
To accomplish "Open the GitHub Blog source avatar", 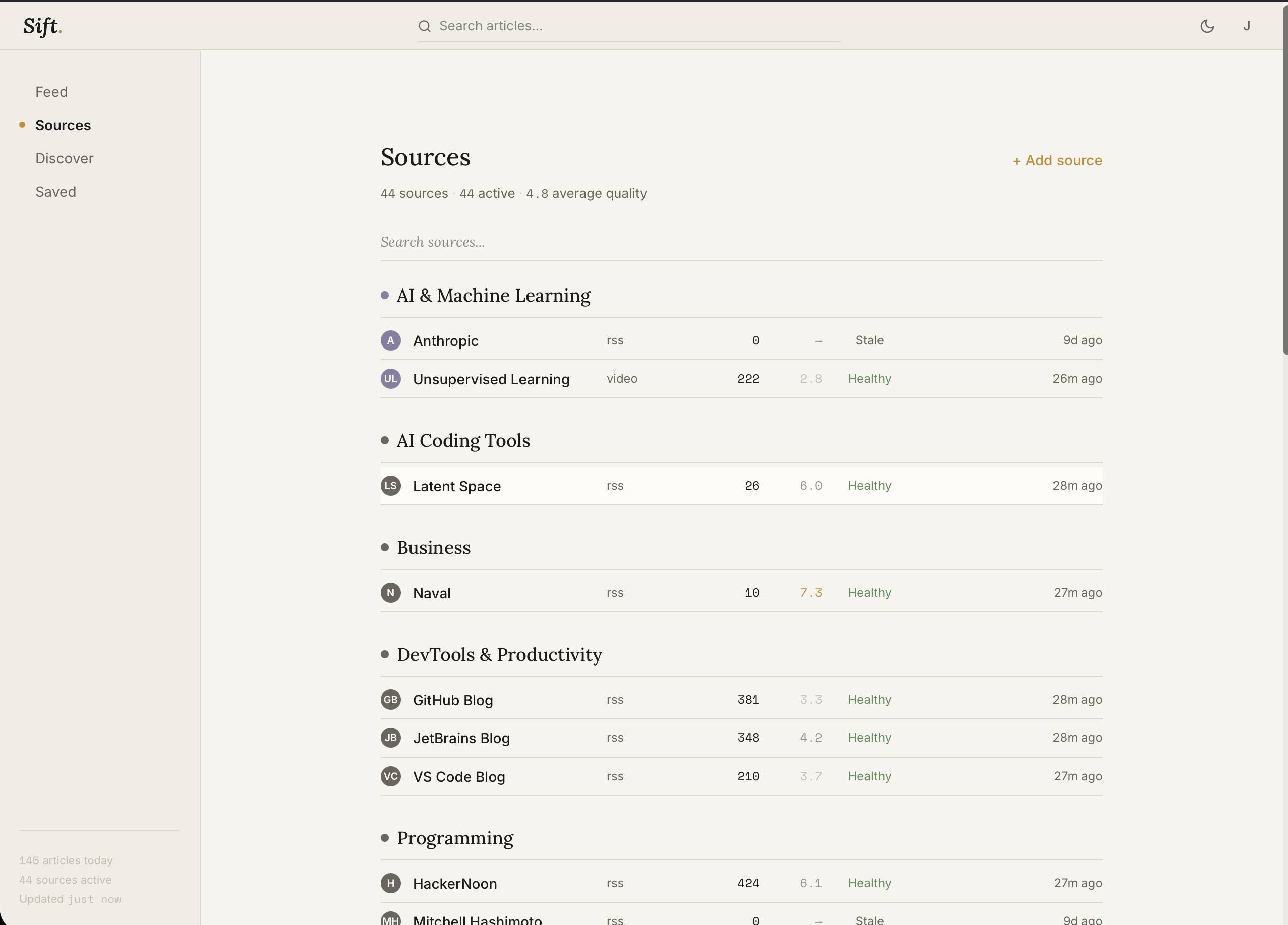I will 390,700.
